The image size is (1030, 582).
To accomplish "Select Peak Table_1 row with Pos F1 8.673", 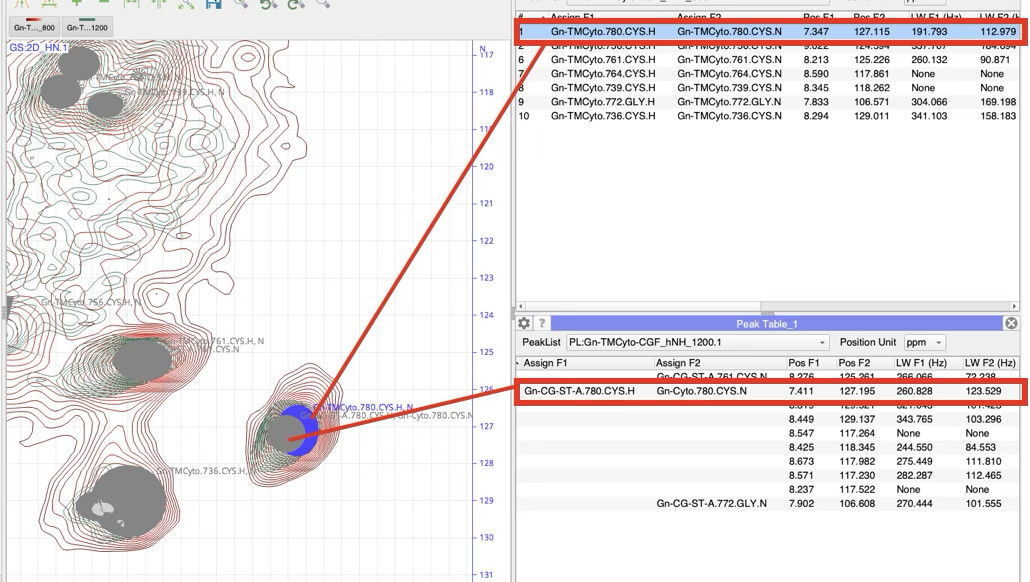I will (x=769, y=461).
